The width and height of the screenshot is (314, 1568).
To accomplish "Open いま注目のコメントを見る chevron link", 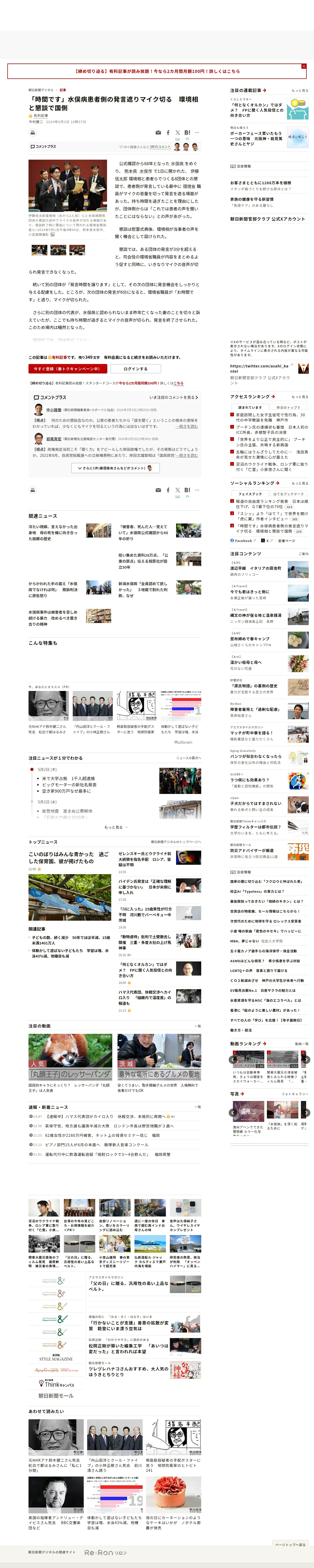I will (174, 397).
